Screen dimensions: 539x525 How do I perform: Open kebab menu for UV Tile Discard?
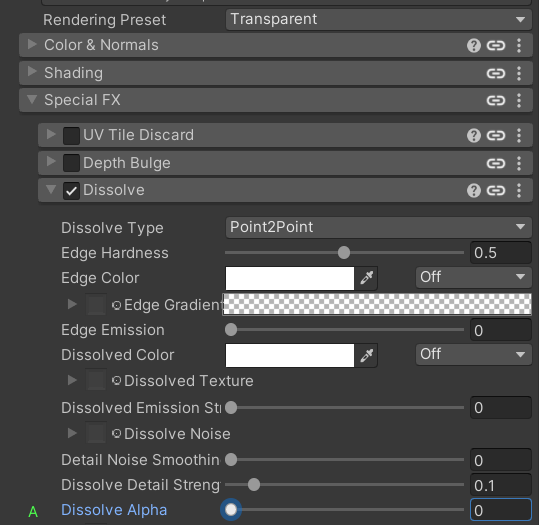coord(519,135)
